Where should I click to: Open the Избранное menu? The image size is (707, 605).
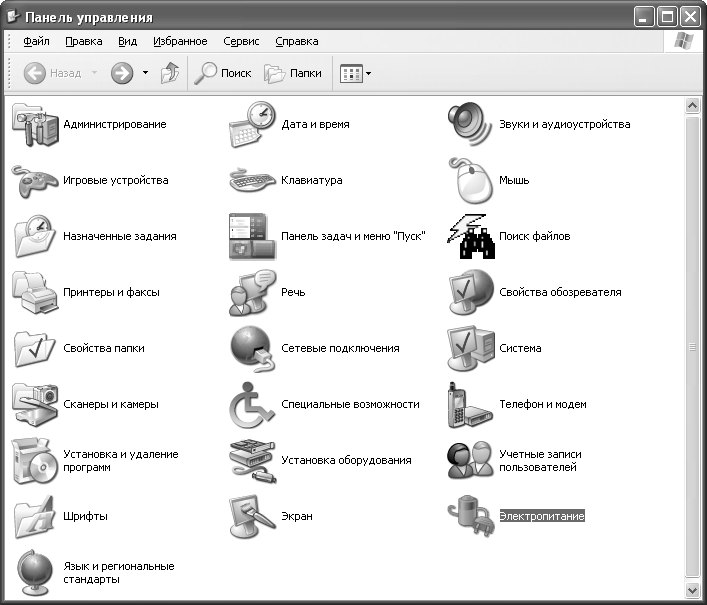tap(180, 41)
